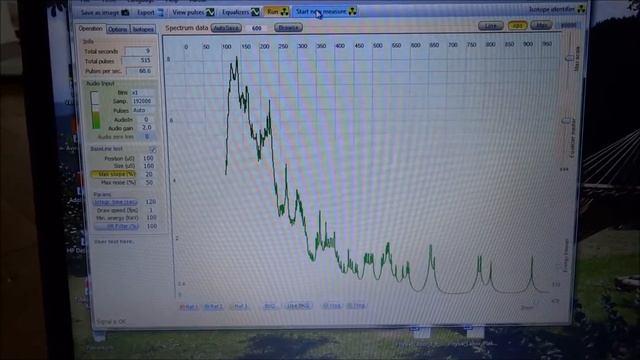The width and height of the screenshot is (640, 360).
Task: Click the Export toolbar icon
Action: [160, 13]
